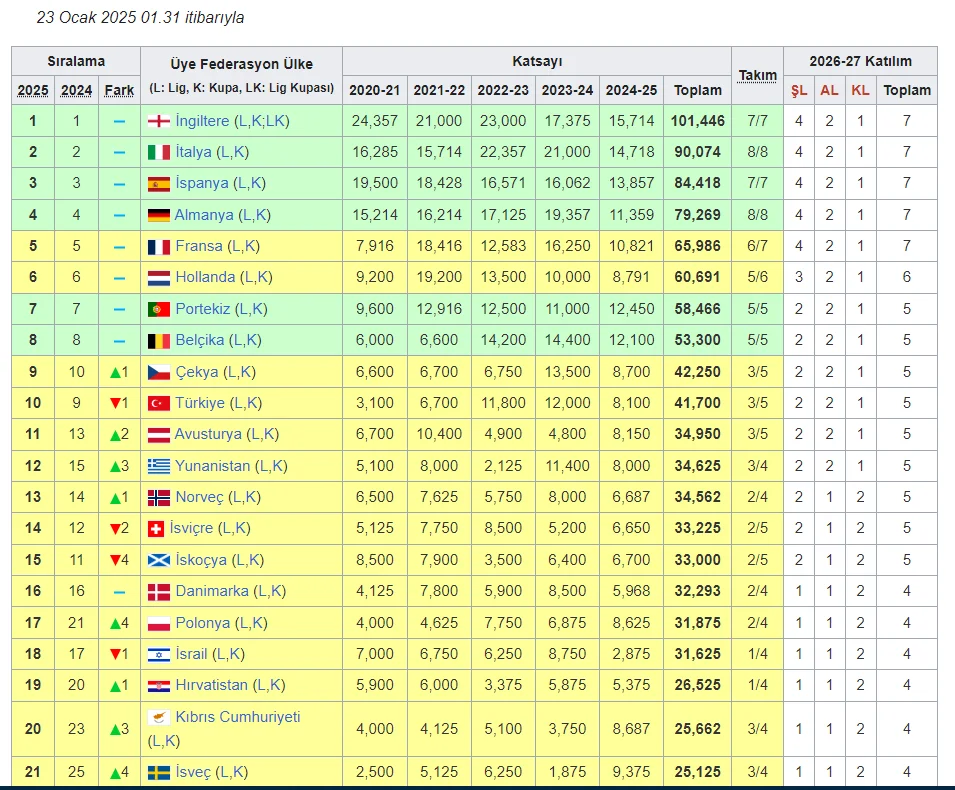This screenshot has height=790, width=955.
Task: Open the Fransa country link
Action: [199, 246]
